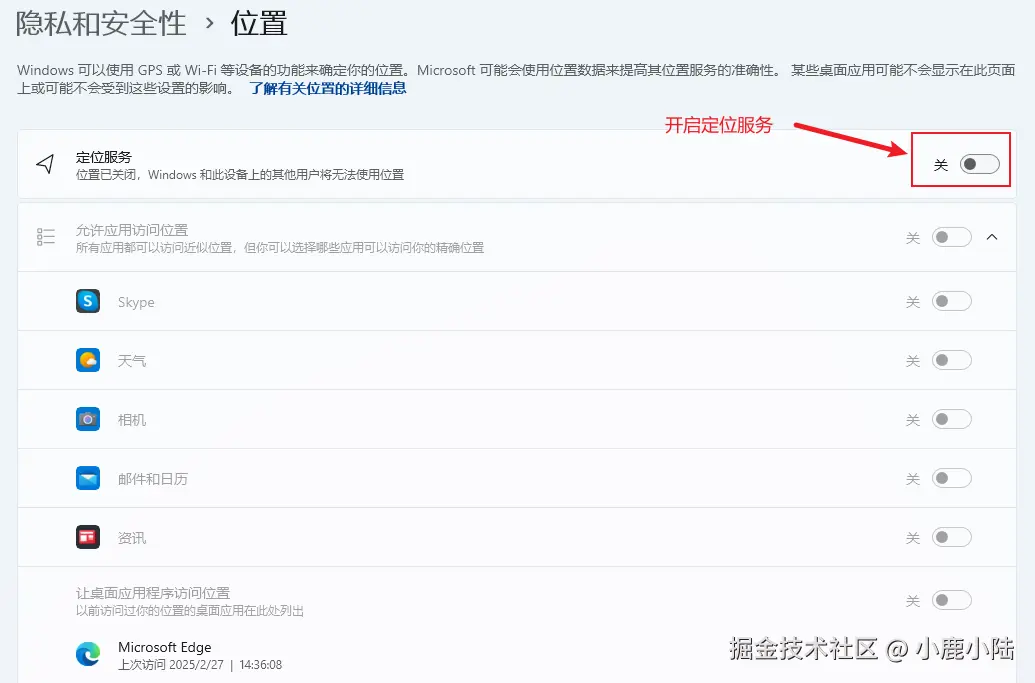Enable 邮件和日历 location access

(951, 478)
